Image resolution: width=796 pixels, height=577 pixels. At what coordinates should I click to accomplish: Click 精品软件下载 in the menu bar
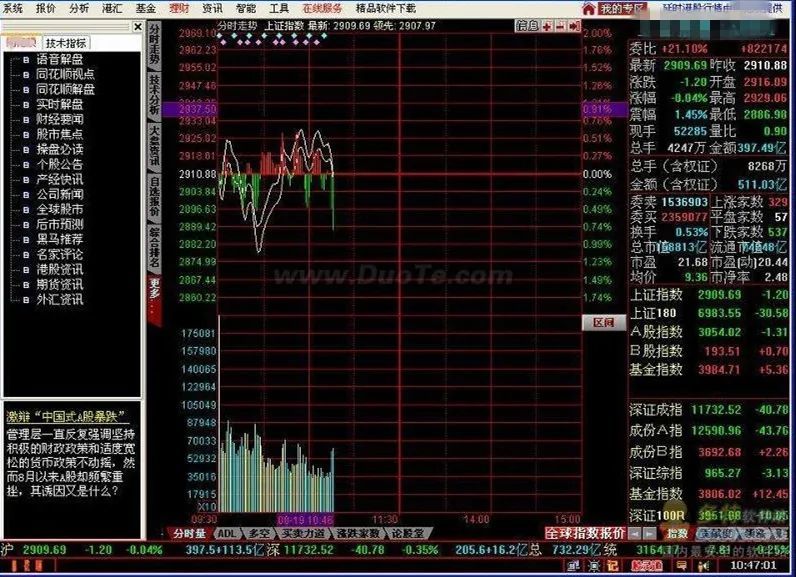click(x=386, y=8)
